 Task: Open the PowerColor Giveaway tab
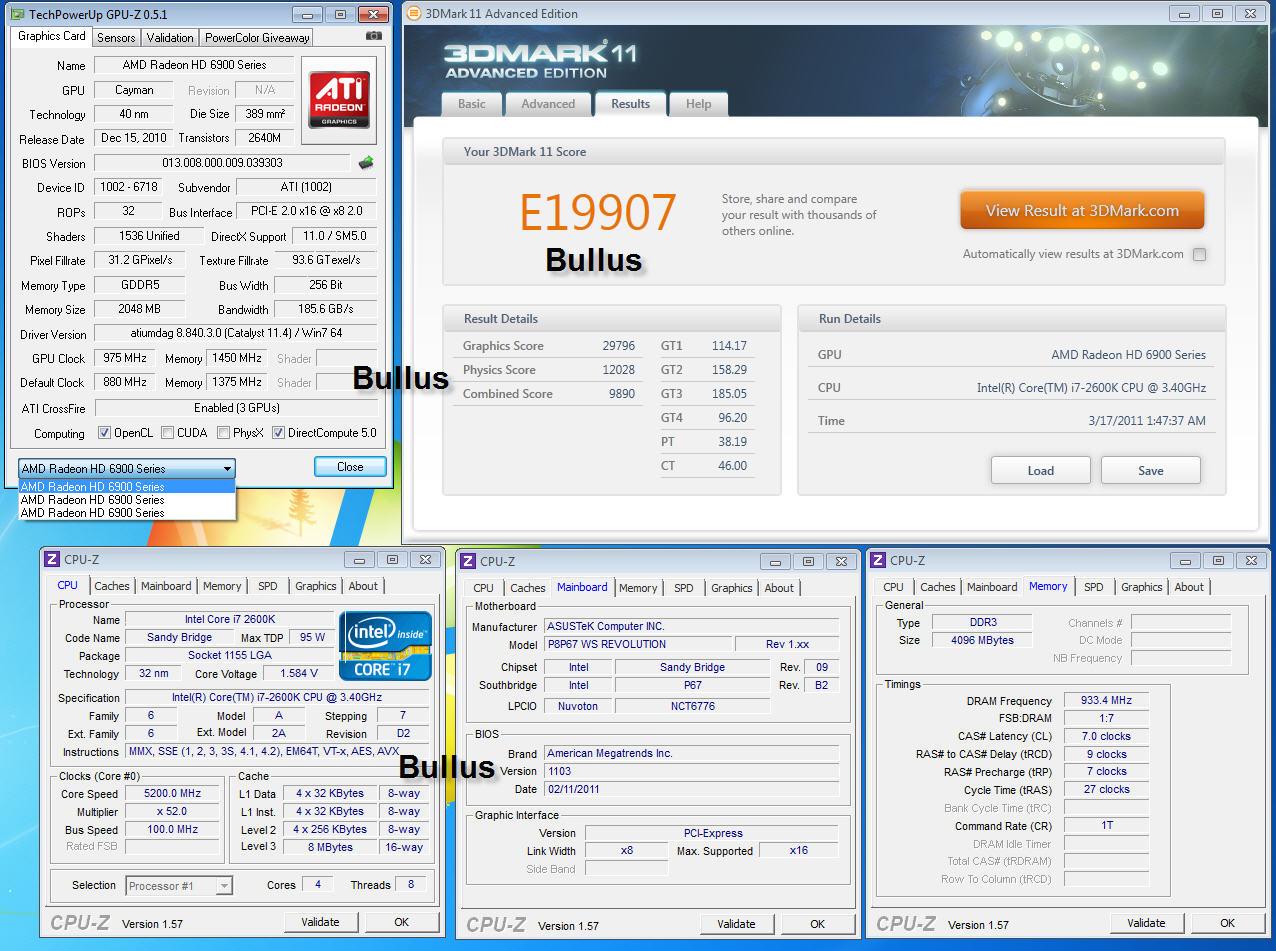pos(257,37)
